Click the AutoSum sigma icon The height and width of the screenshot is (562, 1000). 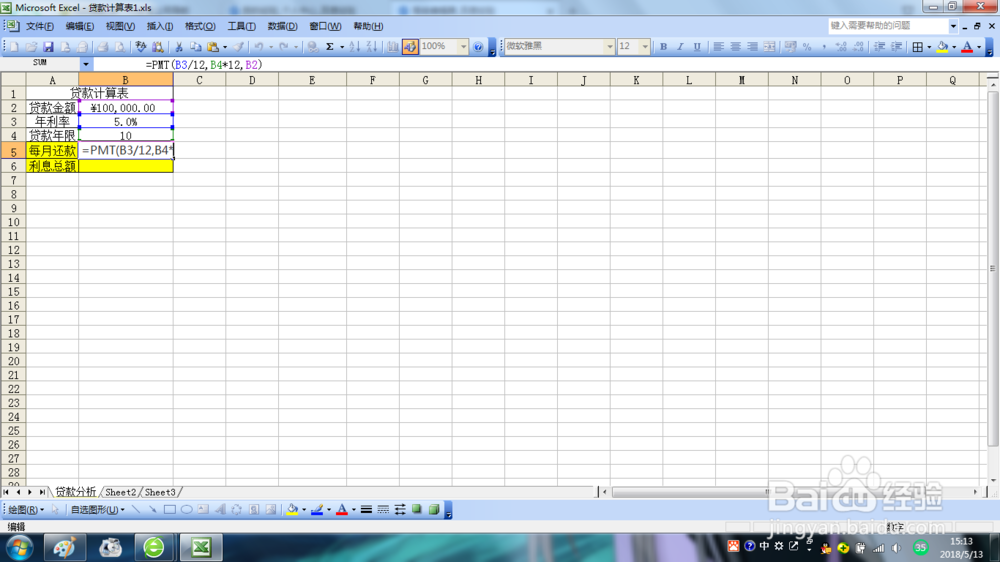330,47
